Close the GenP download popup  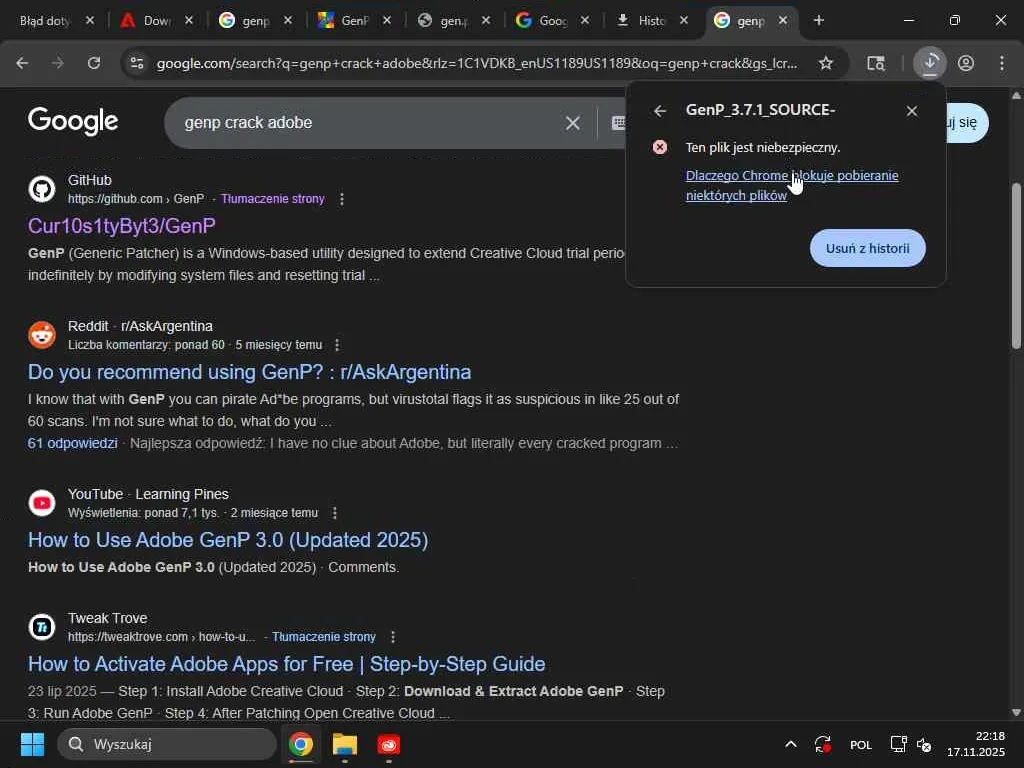point(912,111)
